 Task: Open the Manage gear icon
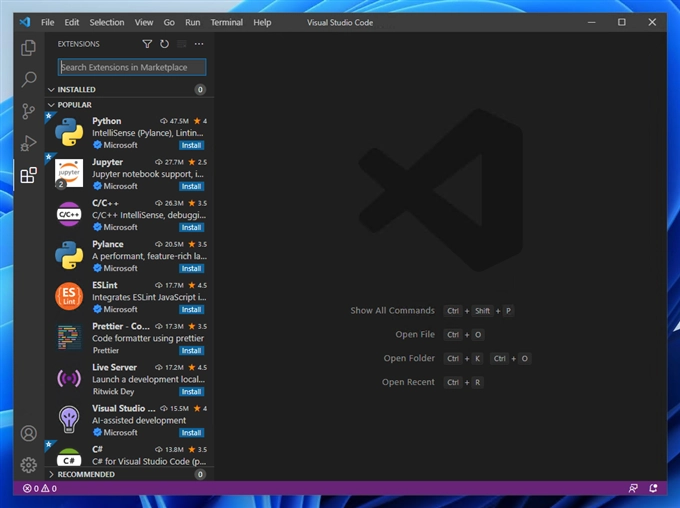29,465
